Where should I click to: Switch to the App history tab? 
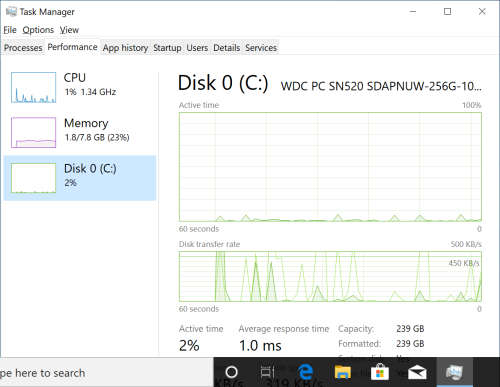[125, 48]
